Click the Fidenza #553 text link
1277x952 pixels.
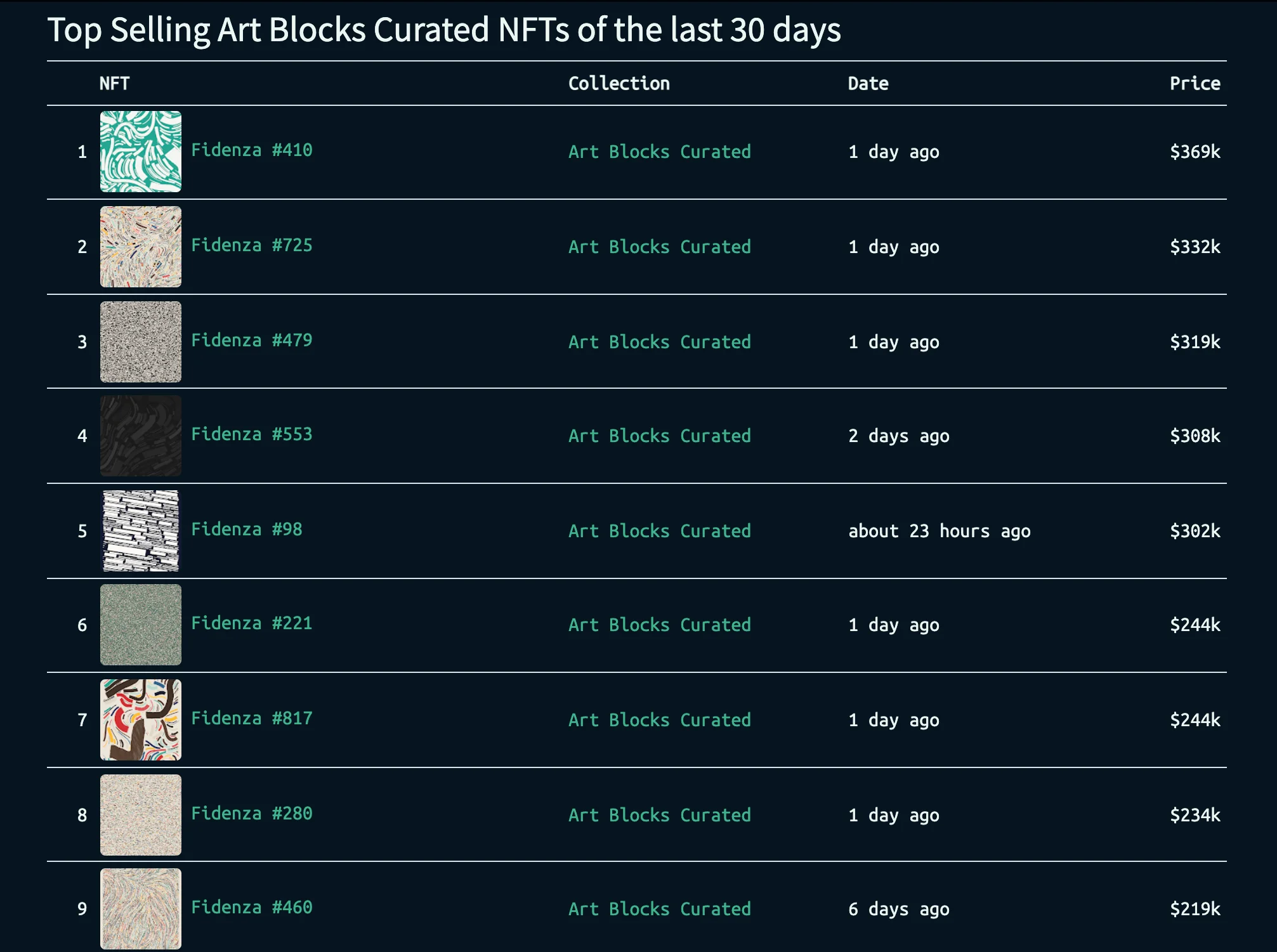[x=252, y=434]
